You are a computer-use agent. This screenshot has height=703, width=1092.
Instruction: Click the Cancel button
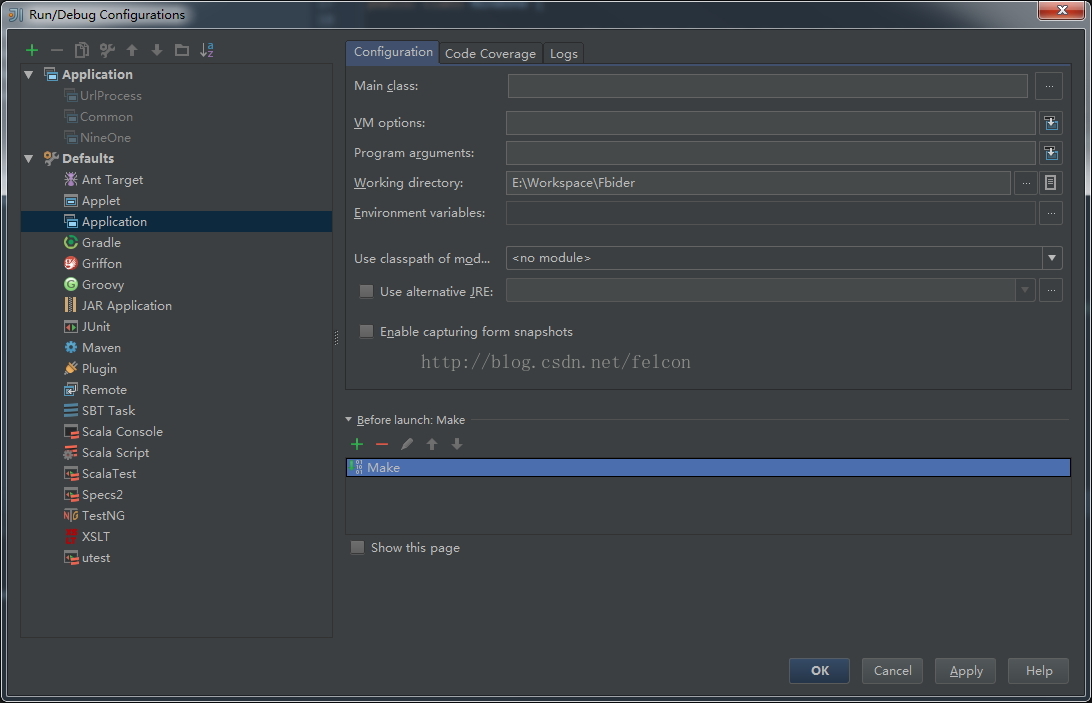point(892,670)
